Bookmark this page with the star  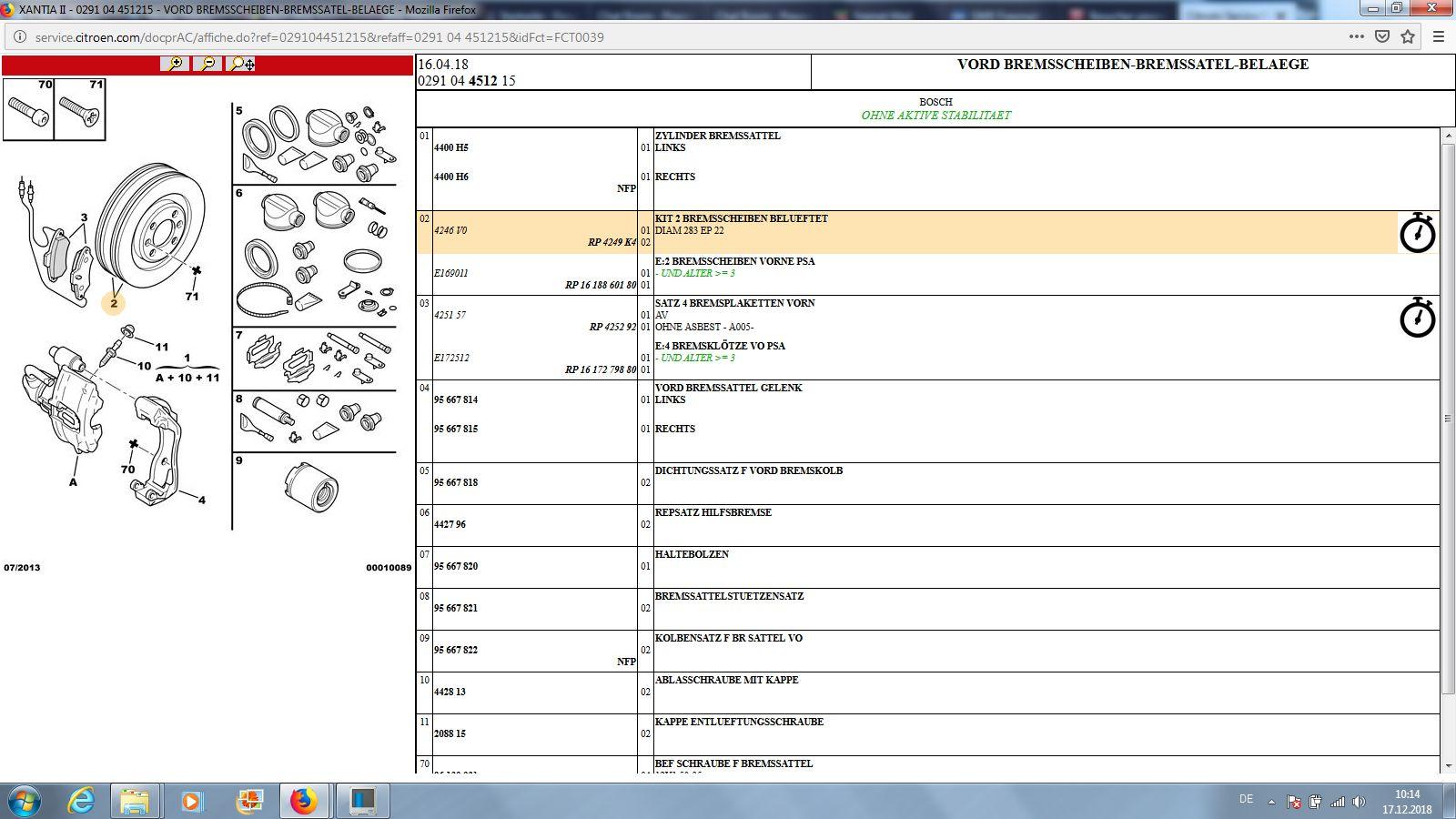(x=1408, y=37)
